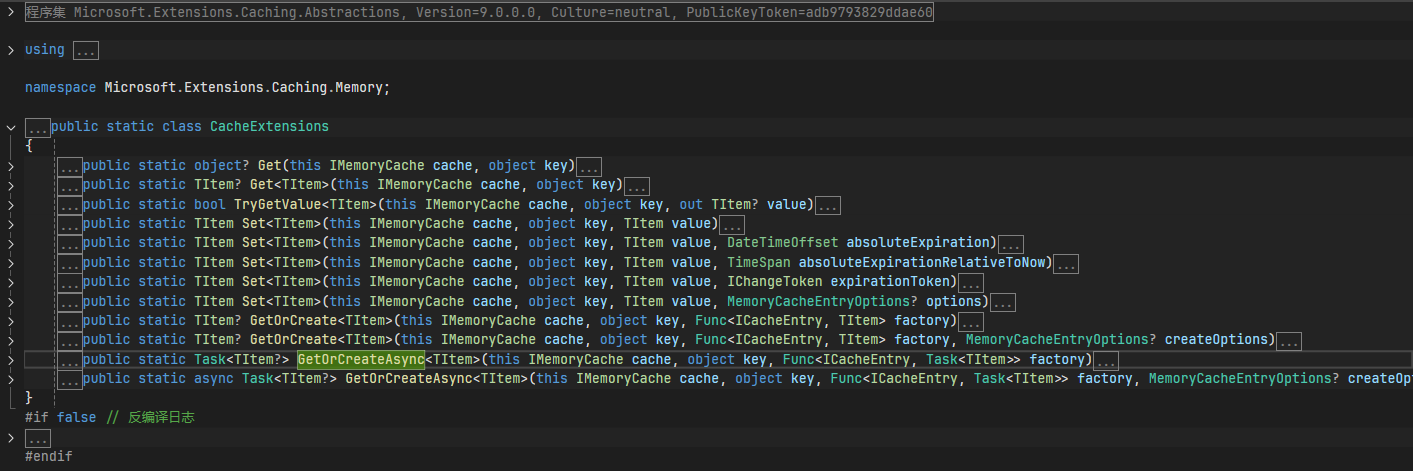Expand fold chevron for the TryGetValue method

coord(10,205)
